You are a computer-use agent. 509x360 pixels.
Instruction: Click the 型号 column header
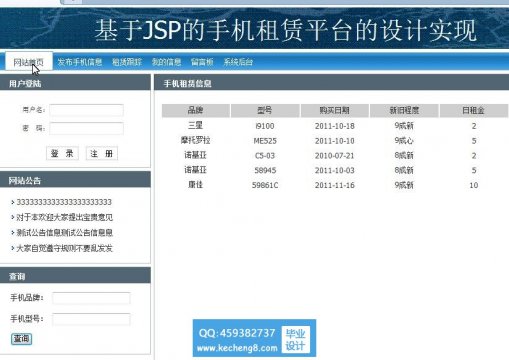click(x=265, y=110)
